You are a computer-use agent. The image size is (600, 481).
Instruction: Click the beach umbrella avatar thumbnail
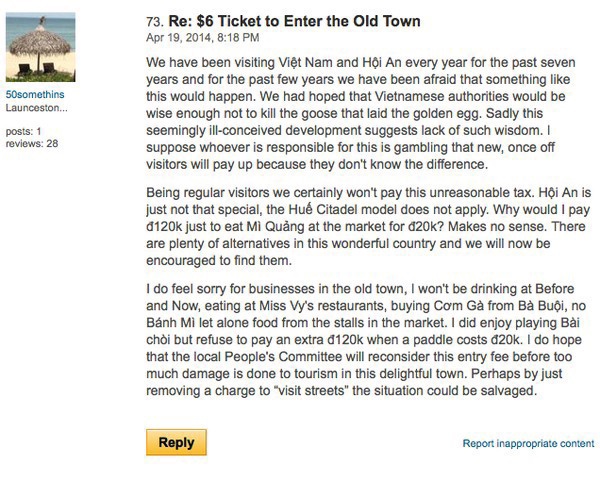tap(40, 45)
